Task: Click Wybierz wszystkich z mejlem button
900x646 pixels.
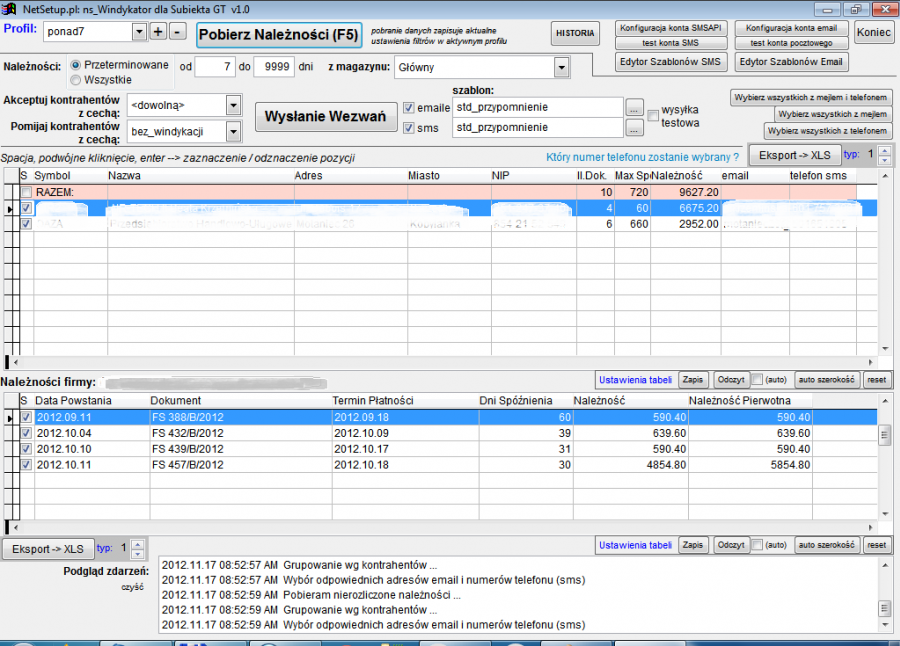Action: pos(833,114)
